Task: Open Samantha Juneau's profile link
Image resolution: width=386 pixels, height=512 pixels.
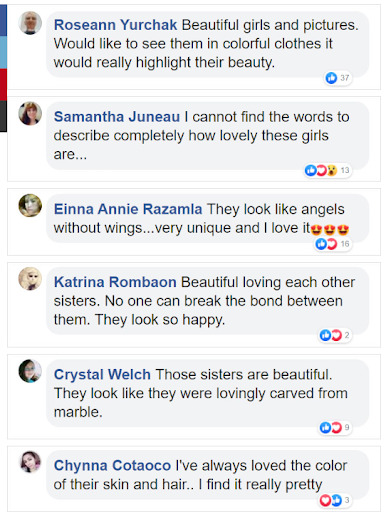Action: tap(117, 117)
